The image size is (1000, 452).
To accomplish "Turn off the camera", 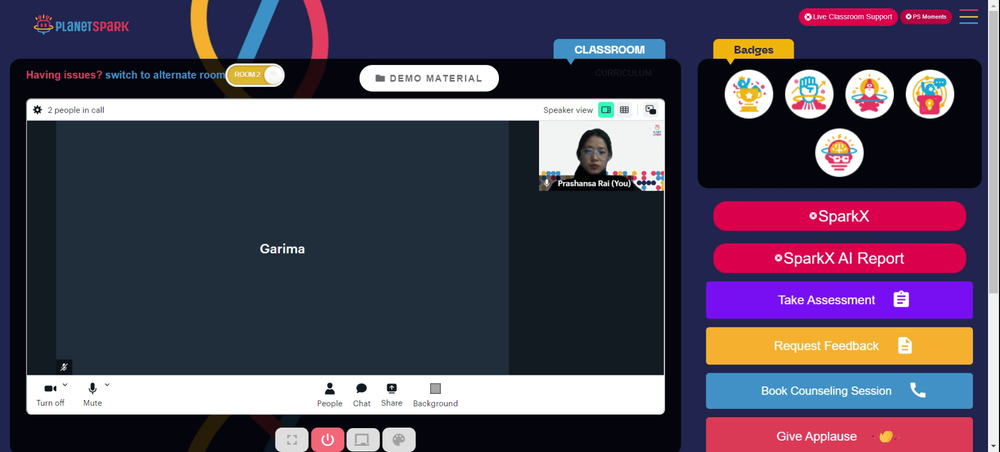I will 50,395.
